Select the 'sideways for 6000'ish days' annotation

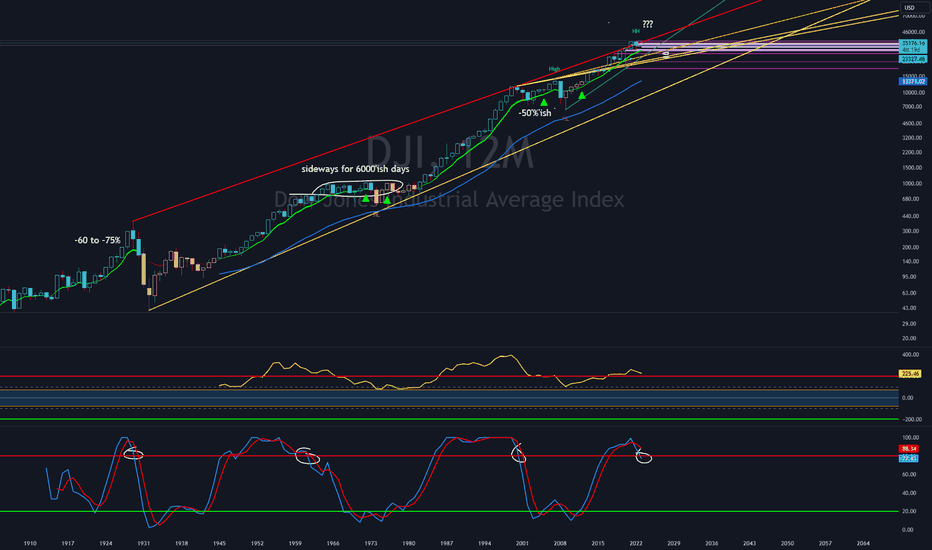pyautogui.click(x=355, y=169)
